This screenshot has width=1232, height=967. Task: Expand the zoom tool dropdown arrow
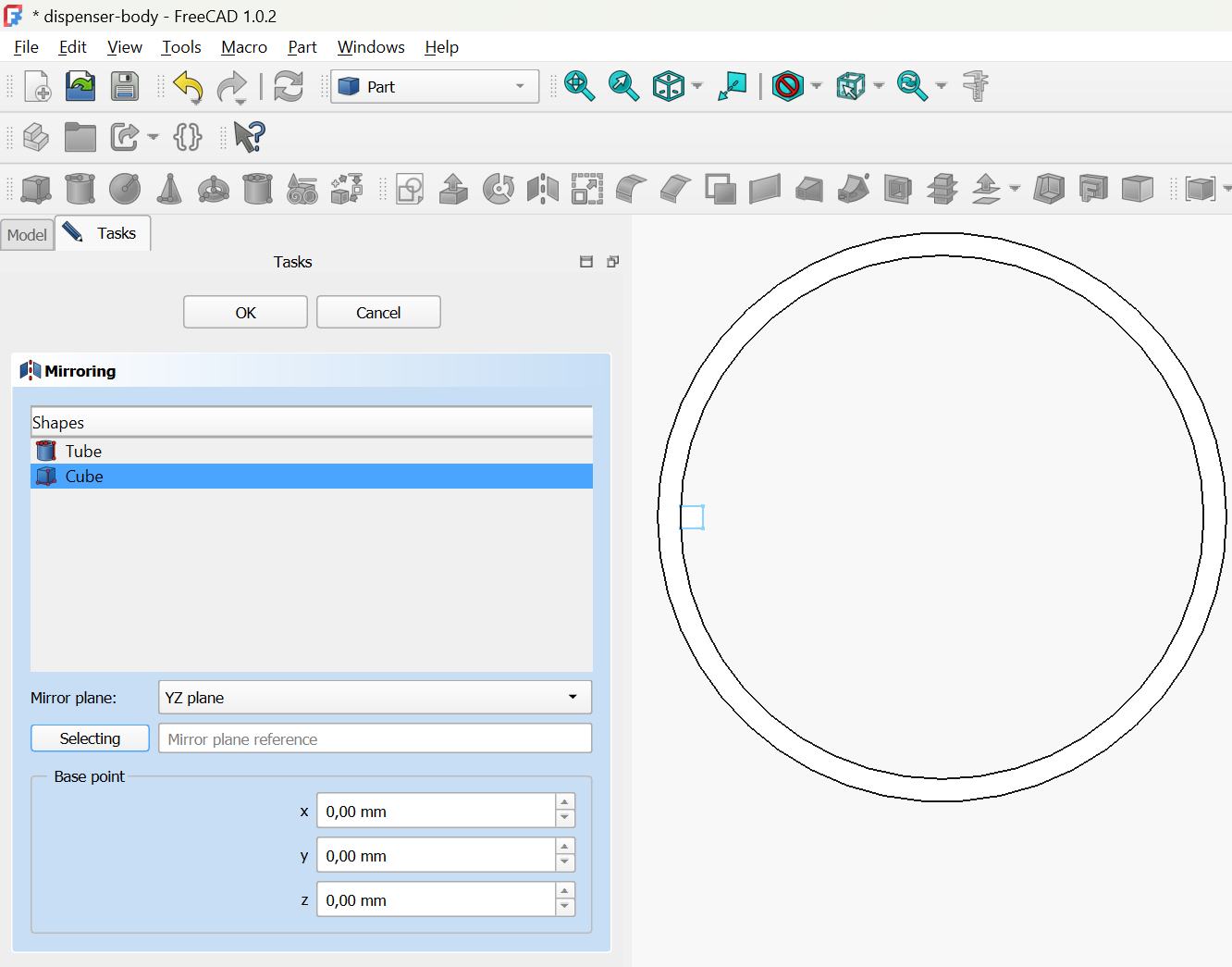click(x=942, y=87)
